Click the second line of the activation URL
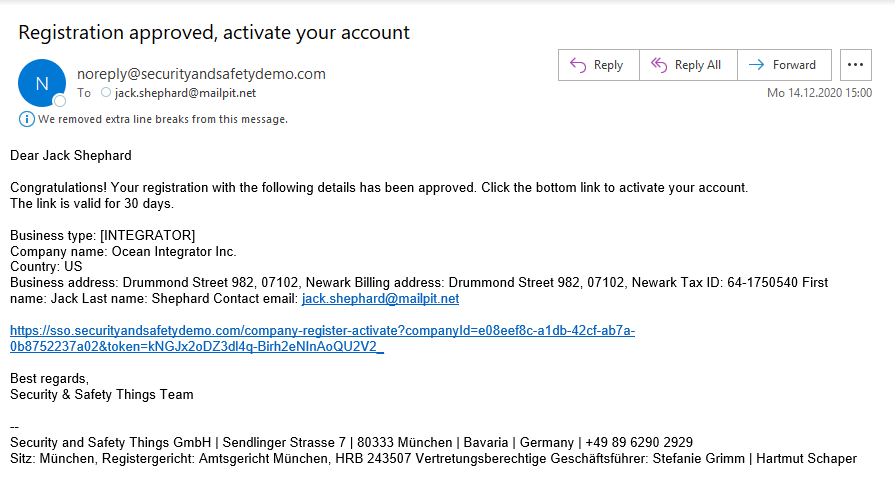895x486 pixels. (x=197, y=347)
